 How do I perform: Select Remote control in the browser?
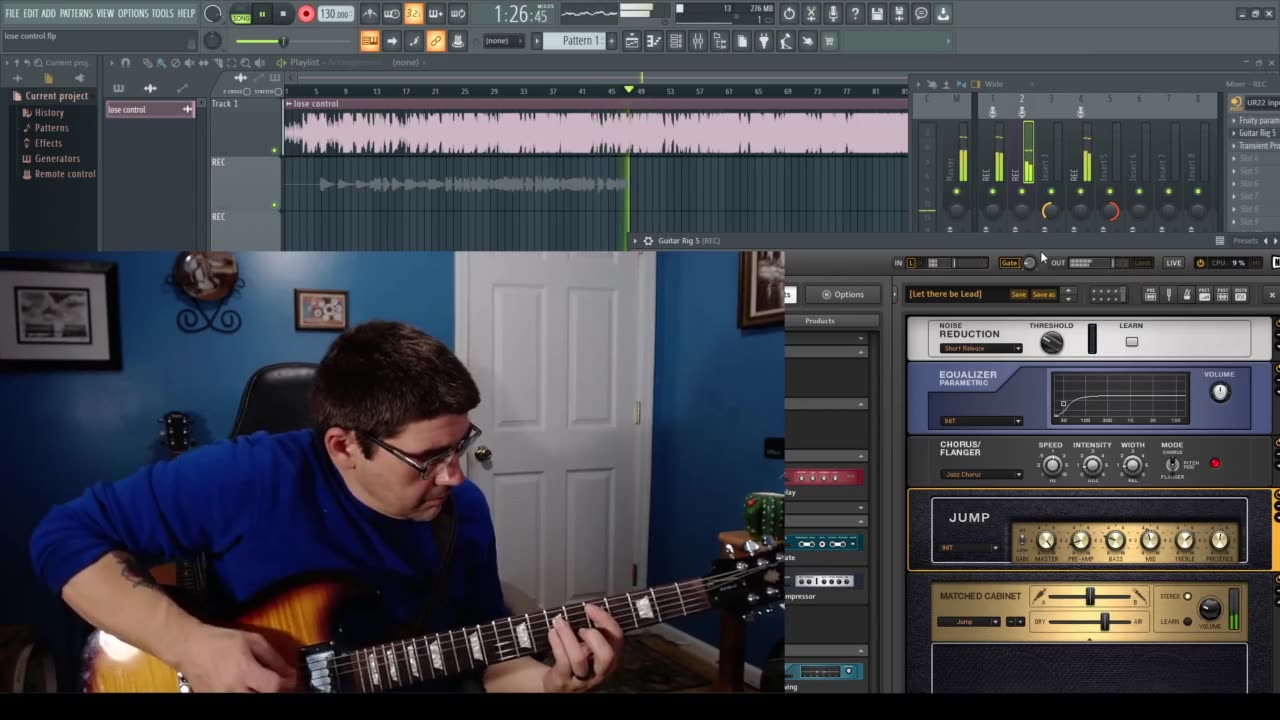click(x=65, y=174)
